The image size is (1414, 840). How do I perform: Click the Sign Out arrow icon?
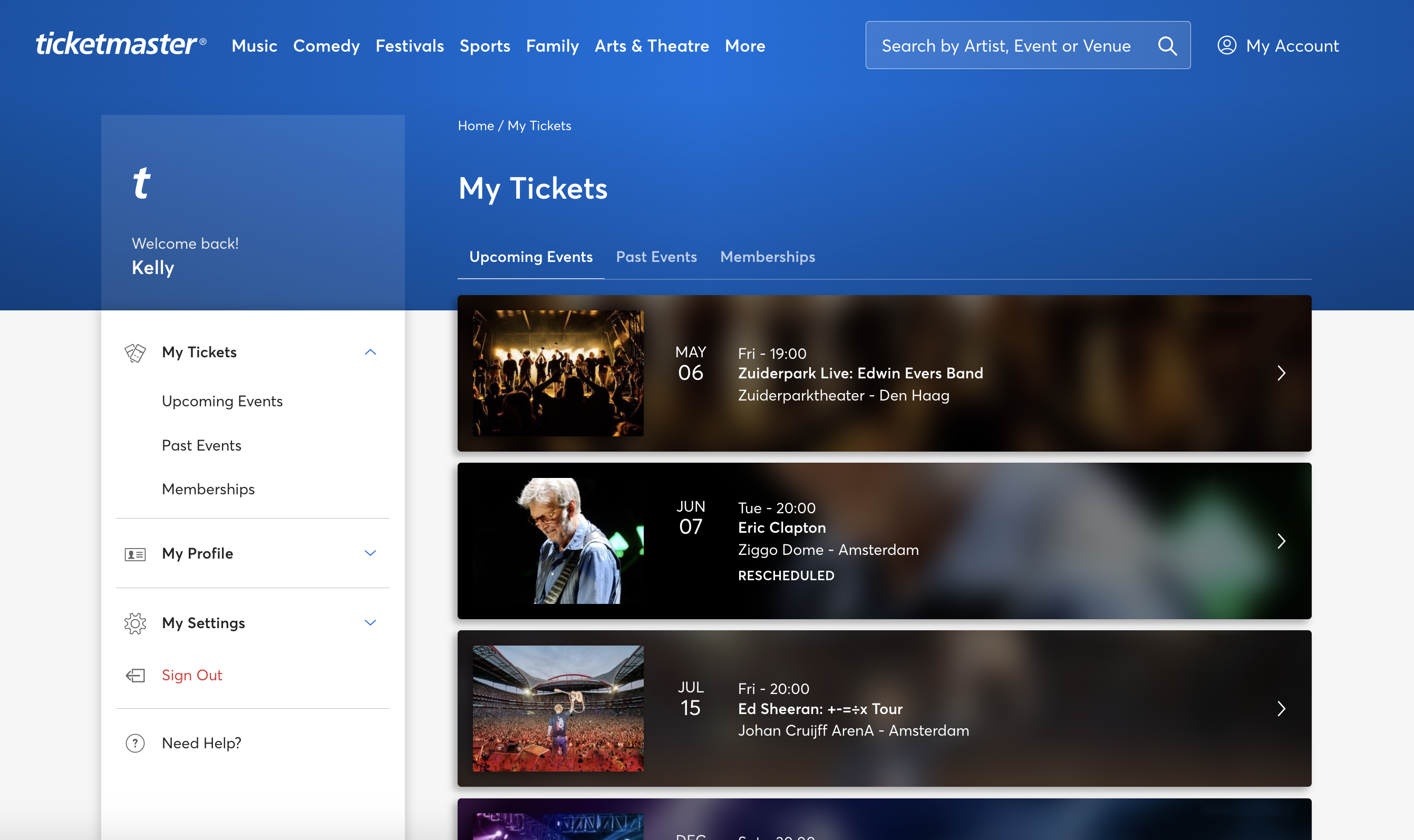click(135, 675)
